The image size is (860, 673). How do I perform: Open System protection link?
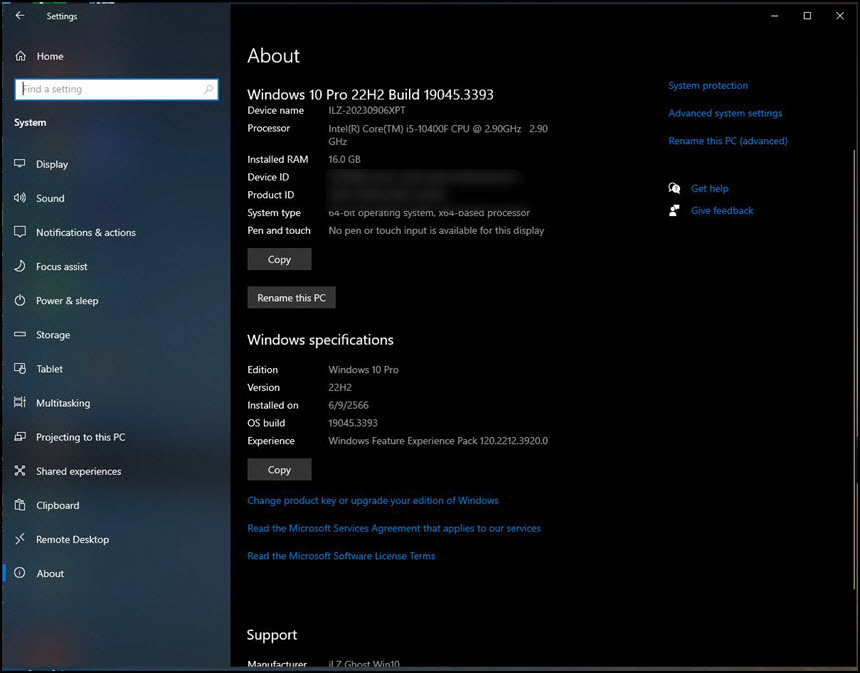[x=708, y=86]
